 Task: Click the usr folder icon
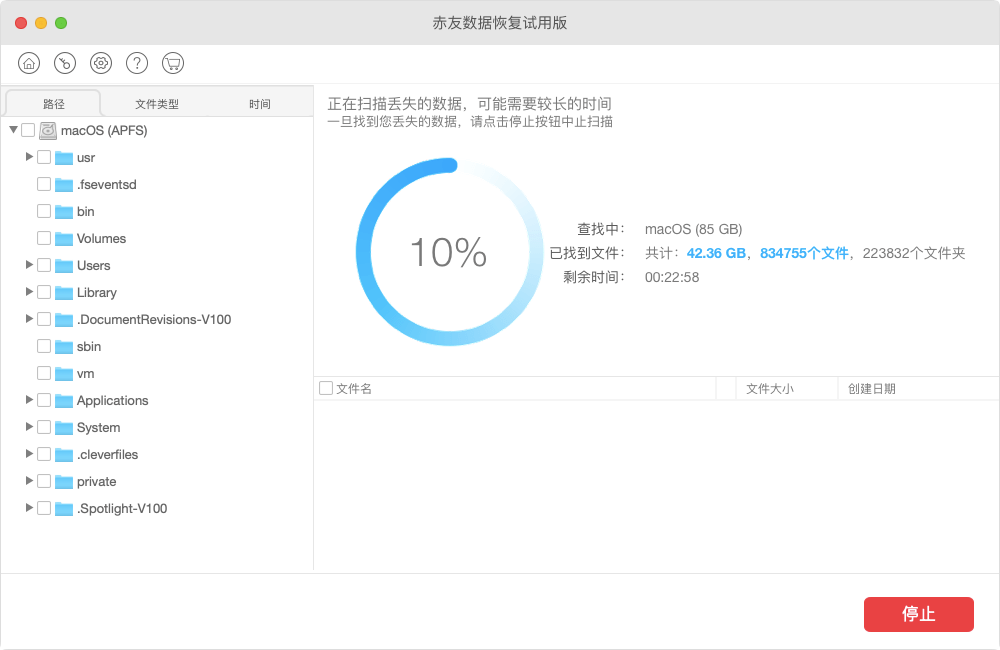pyautogui.click(x=64, y=158)
